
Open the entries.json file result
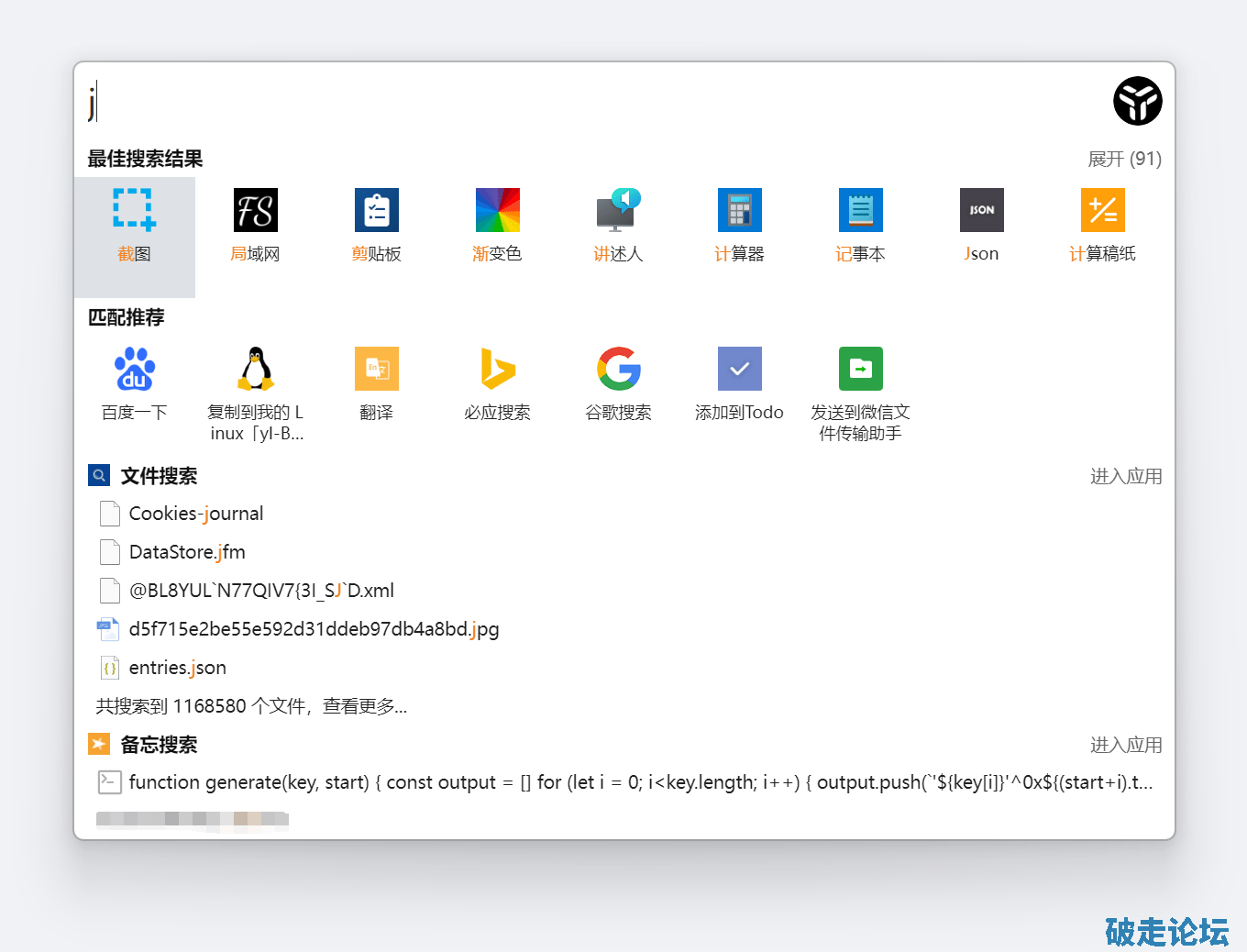click(177, 668)
